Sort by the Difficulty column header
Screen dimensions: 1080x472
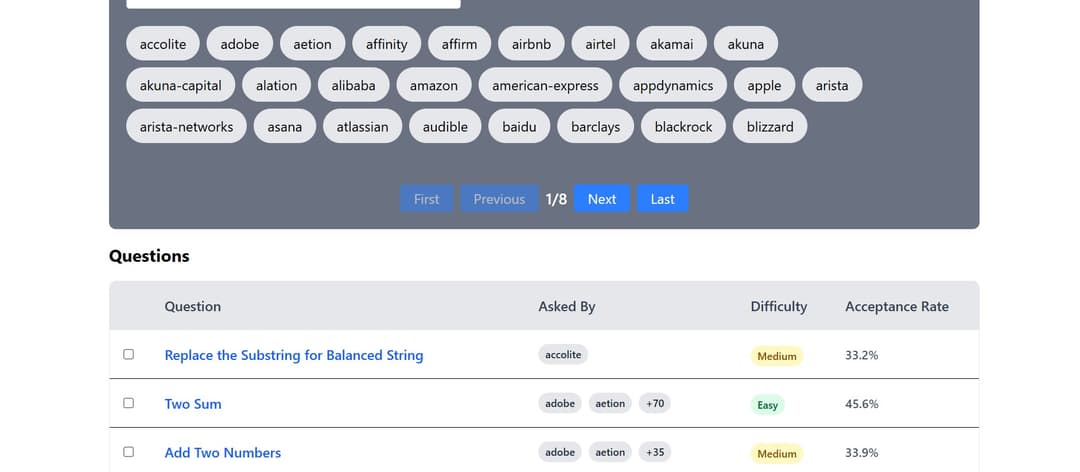pos(778,306)
